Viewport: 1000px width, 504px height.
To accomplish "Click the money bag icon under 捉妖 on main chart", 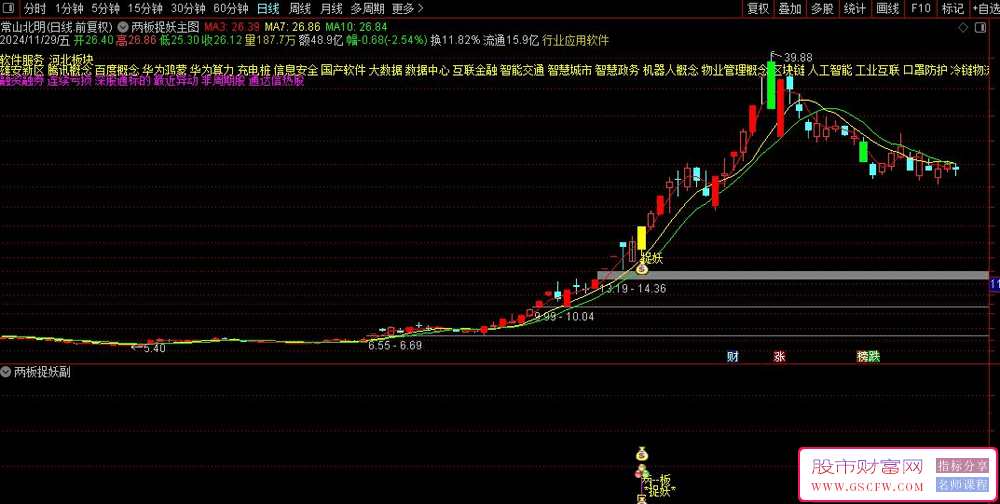I will (x=642, y=270).
